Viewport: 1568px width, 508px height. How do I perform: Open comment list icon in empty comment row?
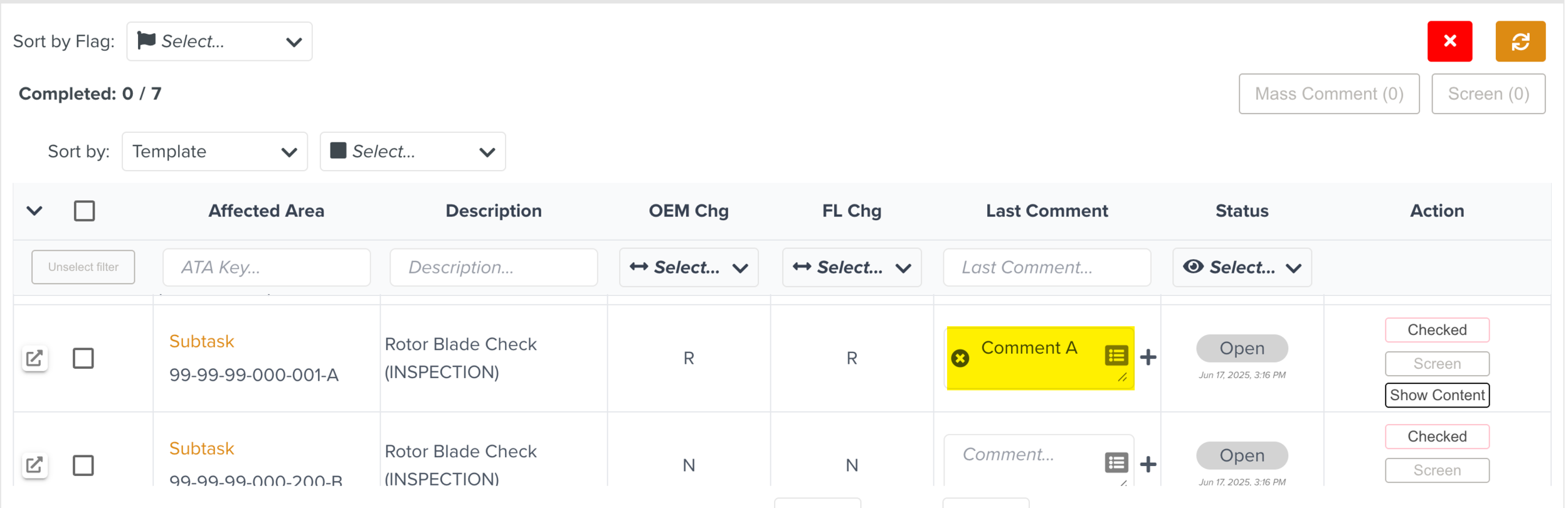[1116, 463]
